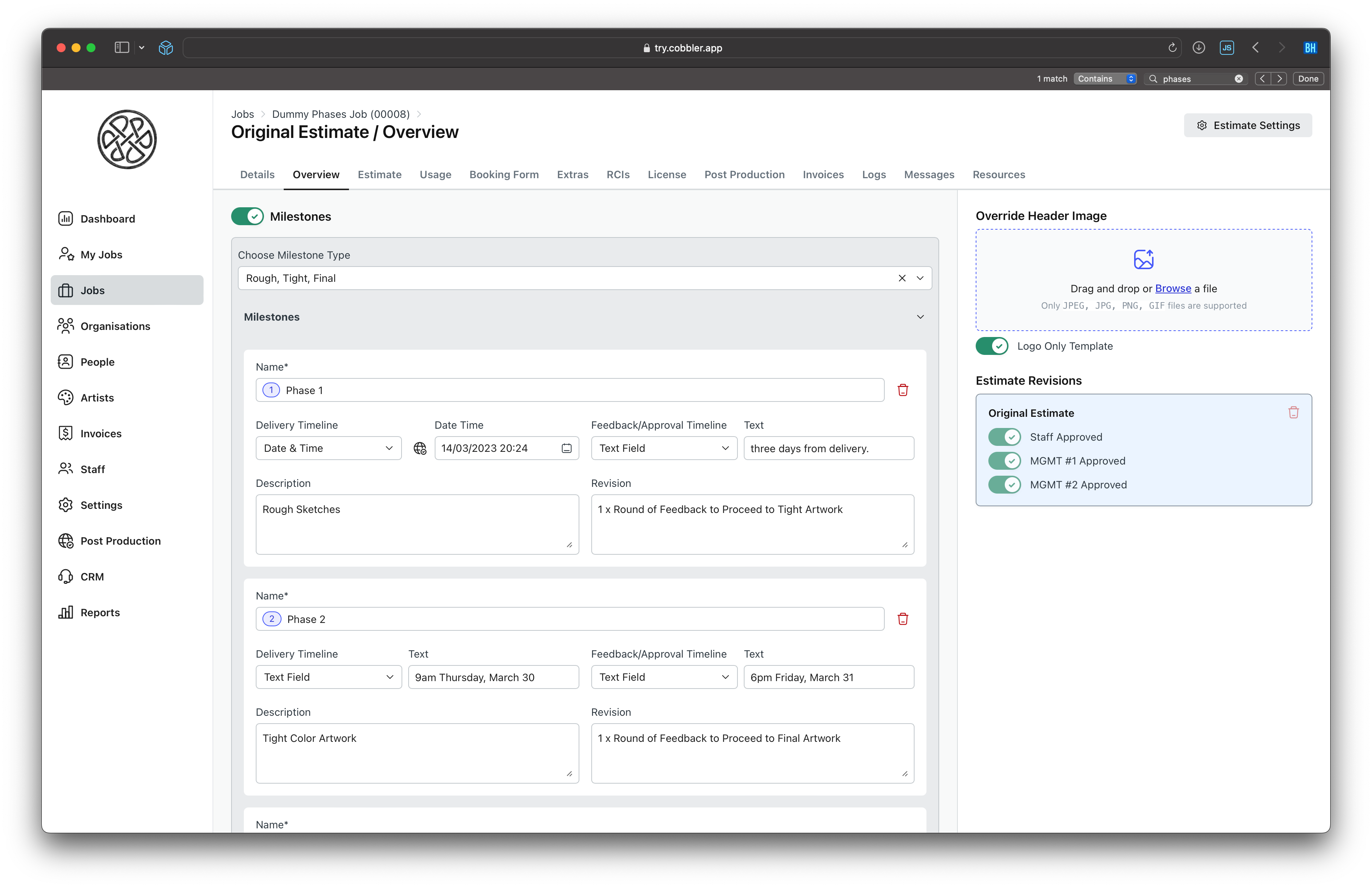
Task: Disable the Logo Only Template toggle
Action: pyautogui.click(x=991, y=346)
